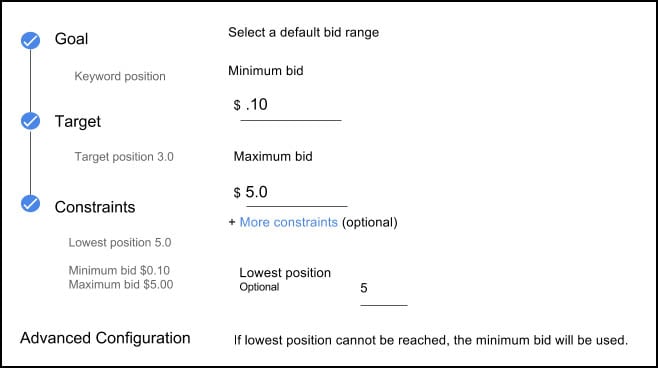Click the Maximum bid field label
The image size is (658, 368).
pos(273,157)
